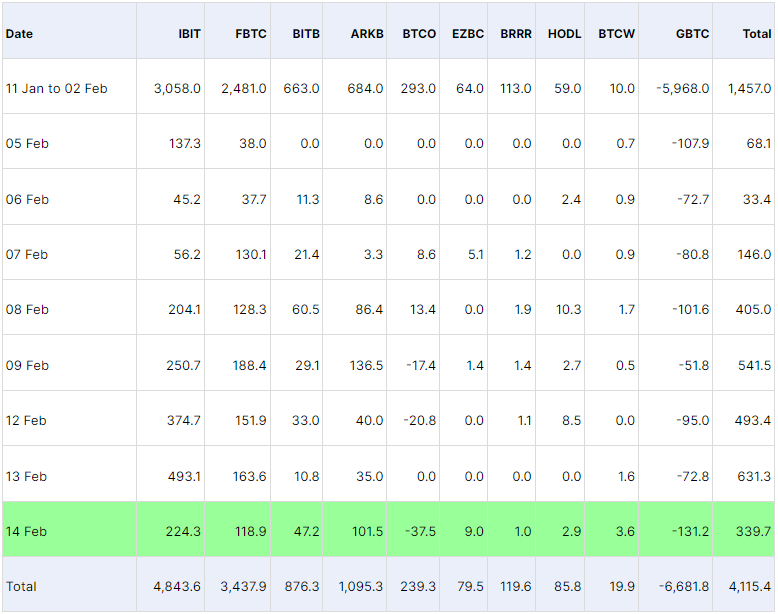Screen dimensions: 778x614
Task: Click the GBTC column header
Action: tap(692, 34)
